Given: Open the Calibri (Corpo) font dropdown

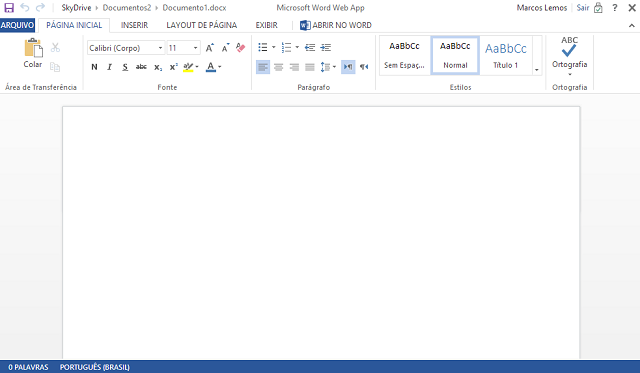Looking at the screenshot, I should 160,48.
